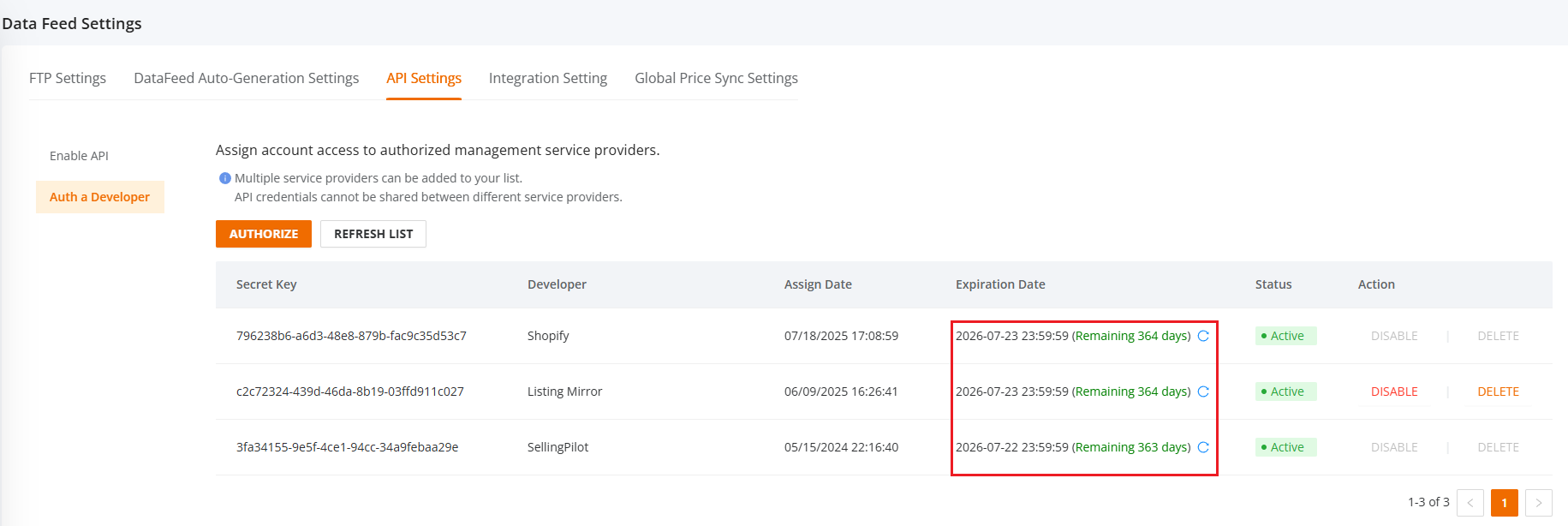Click the SellingPilot expiration date 2026-07-22 23:59:59
Viewport: 1568px width, 526px height.
pos(1012,447)
